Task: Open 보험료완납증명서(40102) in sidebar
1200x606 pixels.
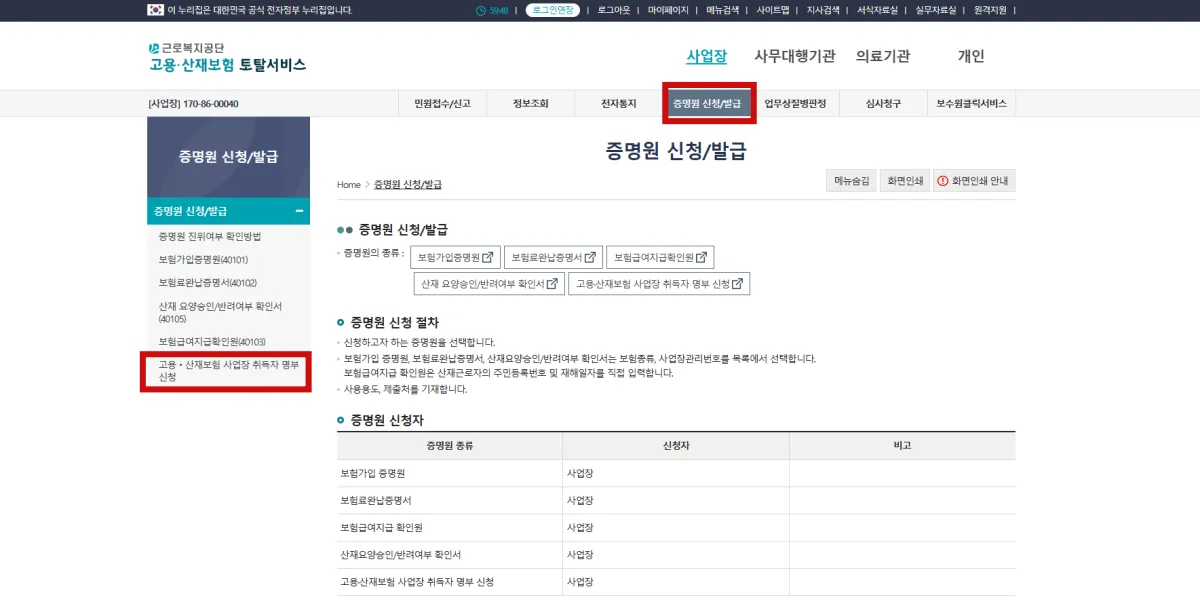Action: (x=207, y=283)
